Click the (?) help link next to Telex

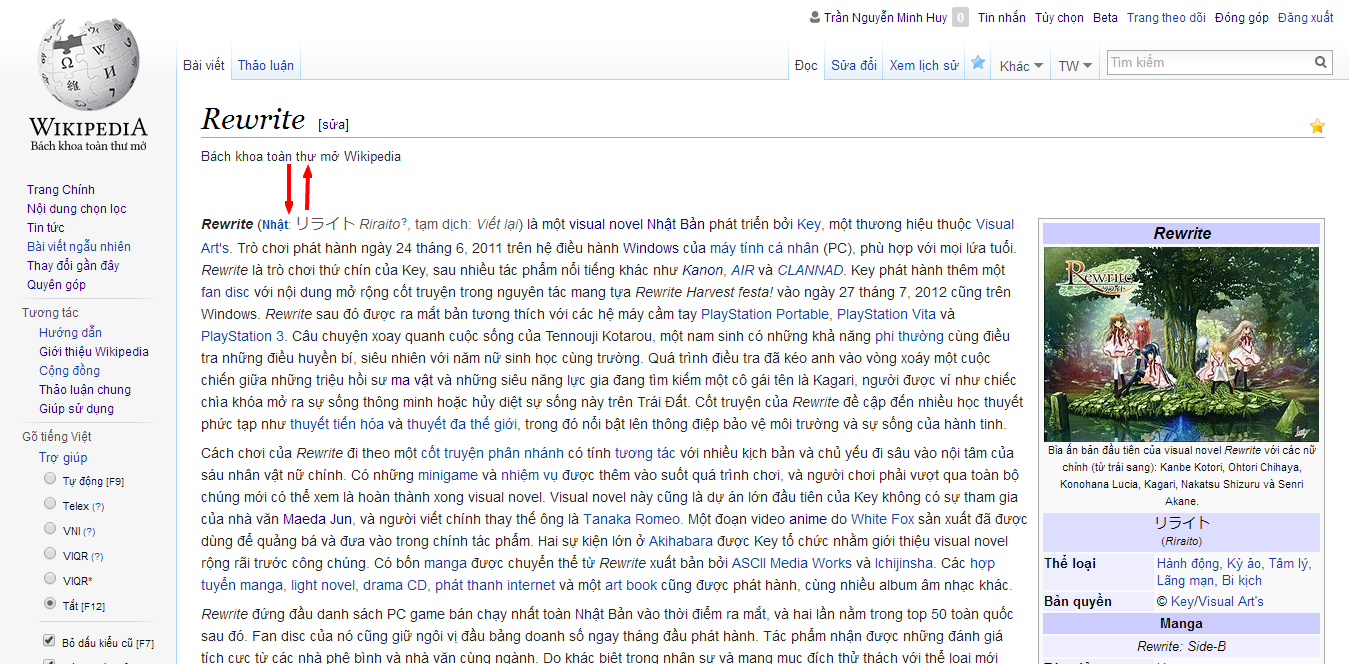click(98, 506)
